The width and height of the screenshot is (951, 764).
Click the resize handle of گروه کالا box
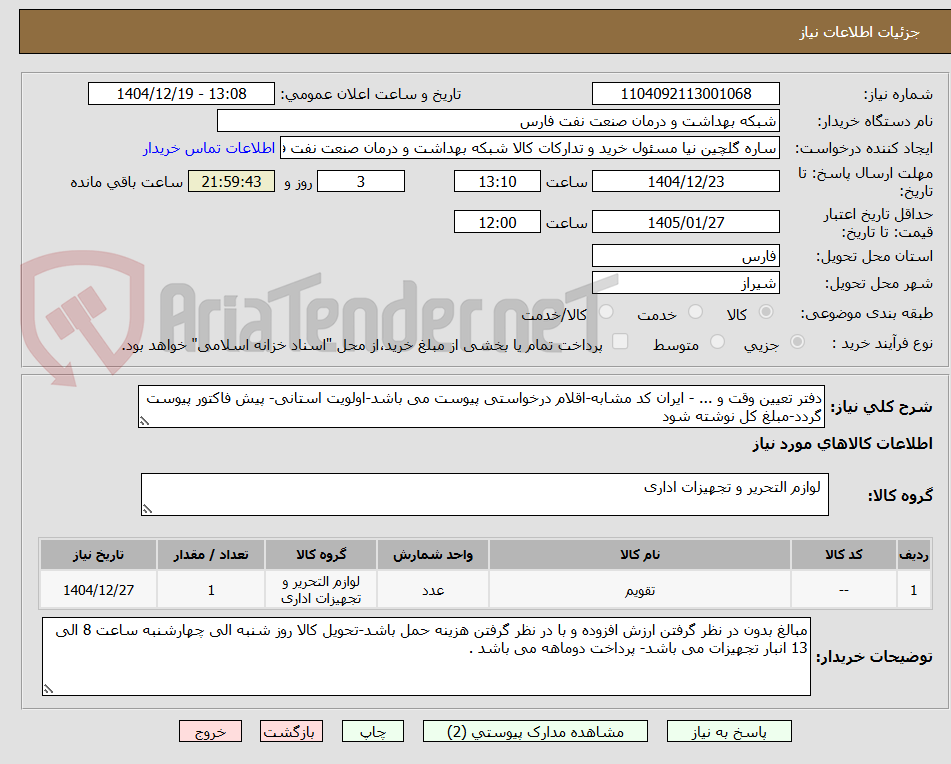click(x=147, y=509)
